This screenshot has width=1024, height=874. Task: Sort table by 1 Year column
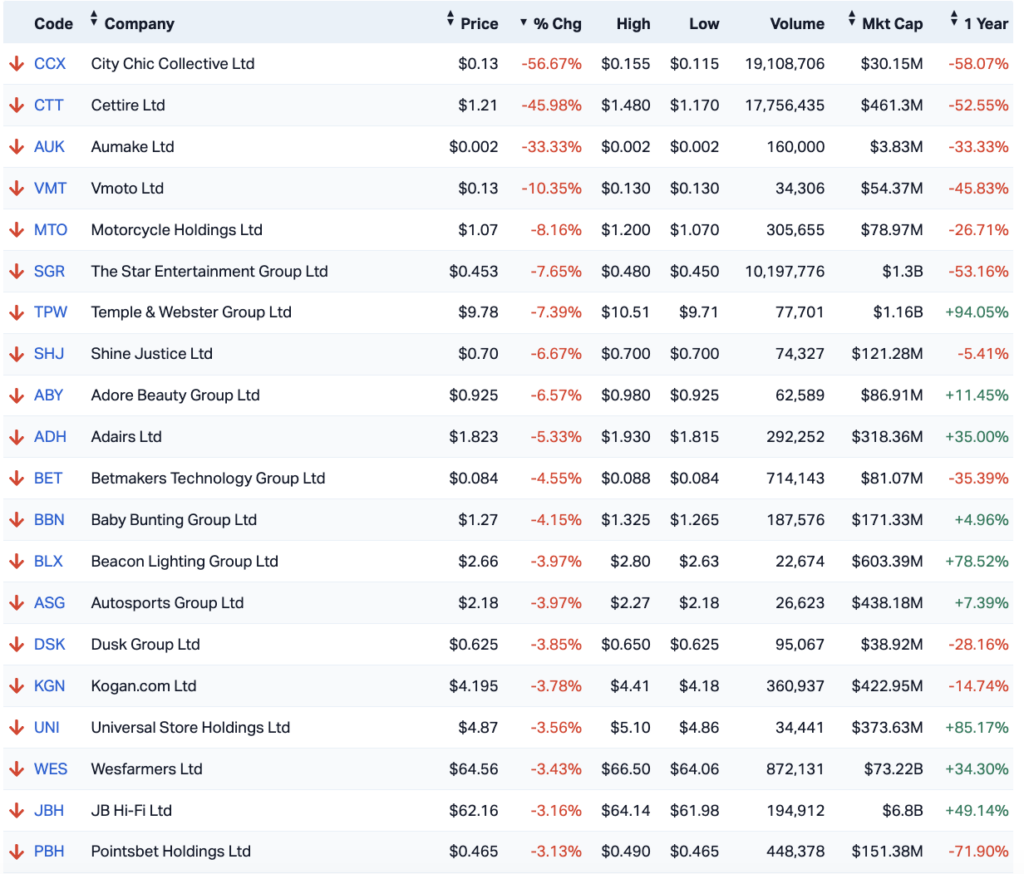pos(980,24)
